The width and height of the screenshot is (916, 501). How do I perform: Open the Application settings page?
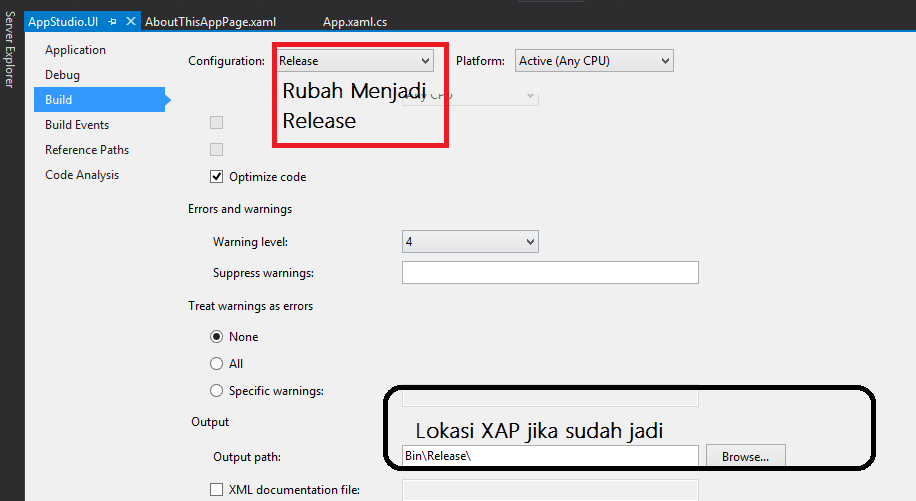75,50
